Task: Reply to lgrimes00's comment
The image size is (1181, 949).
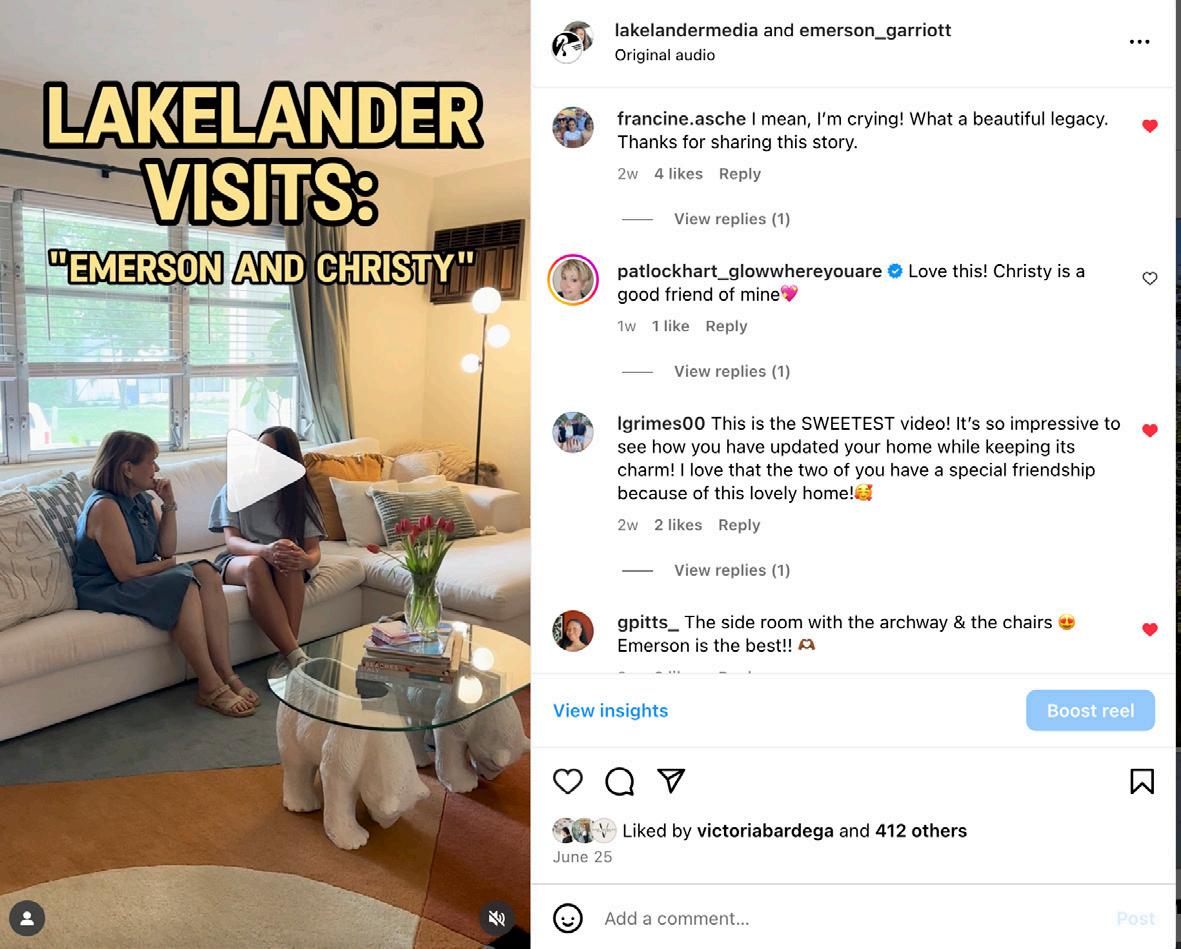Action: pyautogui.click(x=739, y=525)
